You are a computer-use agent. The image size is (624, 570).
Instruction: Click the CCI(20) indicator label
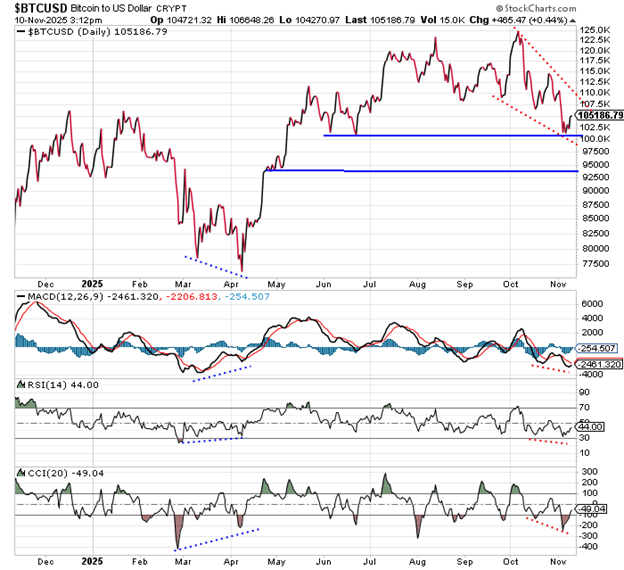[x=42, y=472]
